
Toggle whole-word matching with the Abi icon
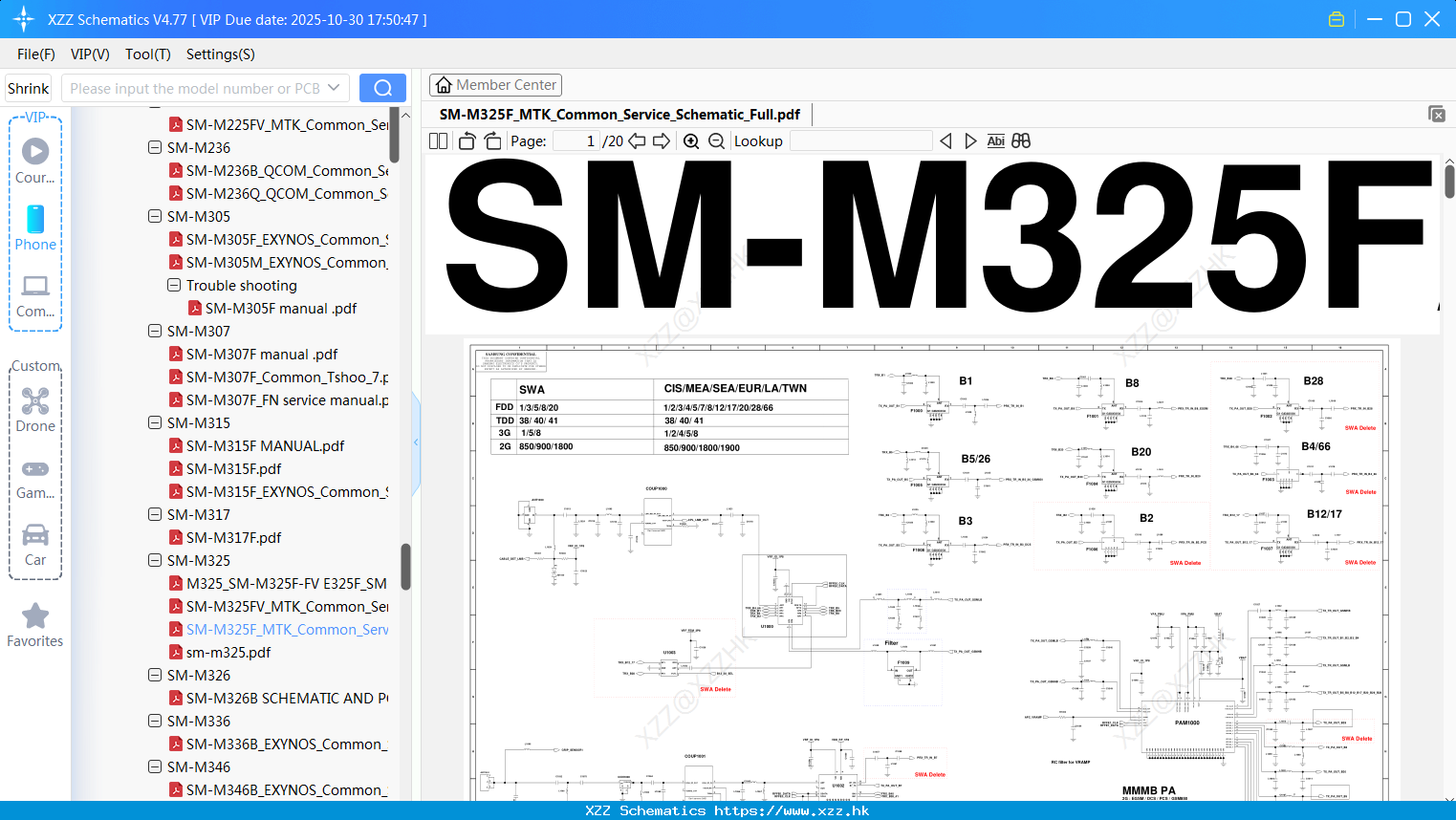click(x=995, y=140)
